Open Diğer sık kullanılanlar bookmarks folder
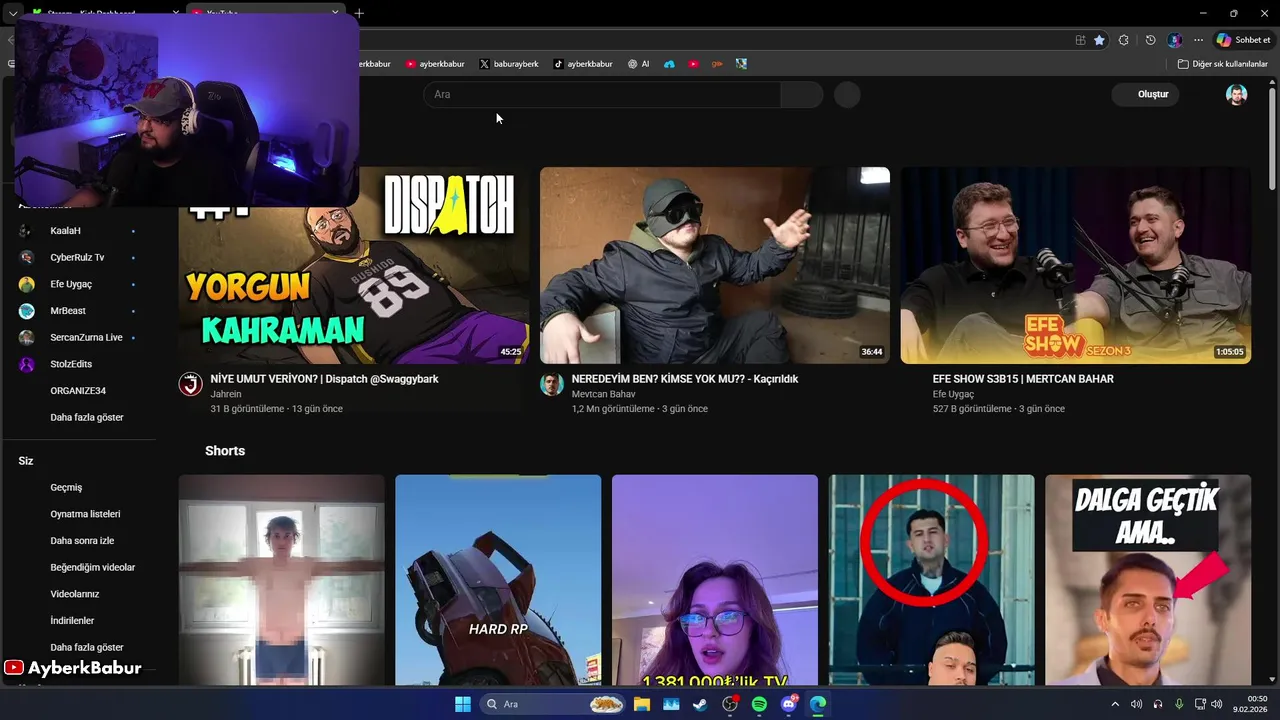1280x720 pixels. coord(1222,64)
